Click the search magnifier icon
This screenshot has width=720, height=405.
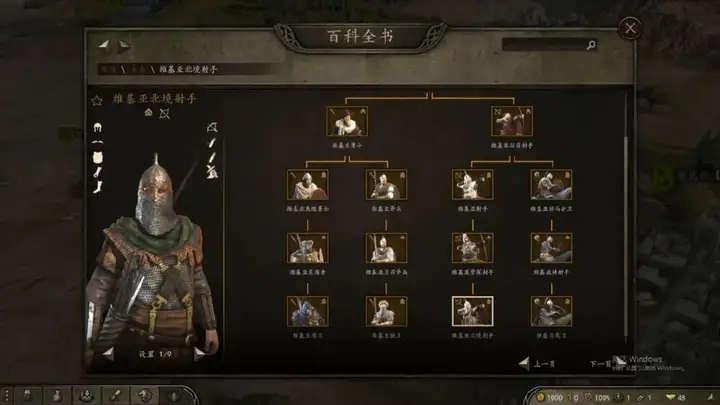tap(591, 45)
